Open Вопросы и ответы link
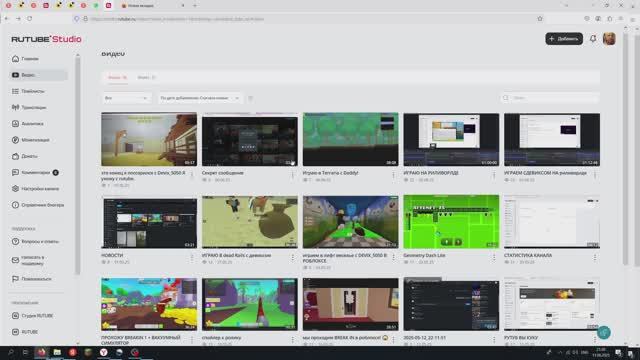This screenshot has width=640, height=360. coord(40,242)
